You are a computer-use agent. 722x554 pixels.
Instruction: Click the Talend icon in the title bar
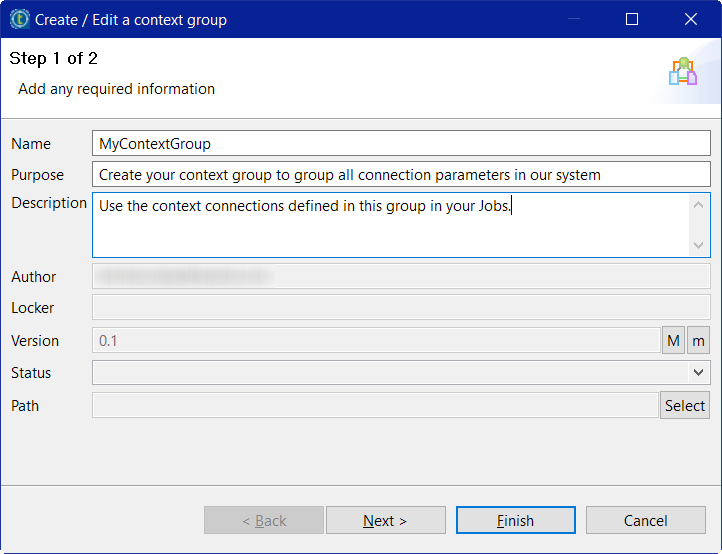pyautogui.click(x=20, y=19)
